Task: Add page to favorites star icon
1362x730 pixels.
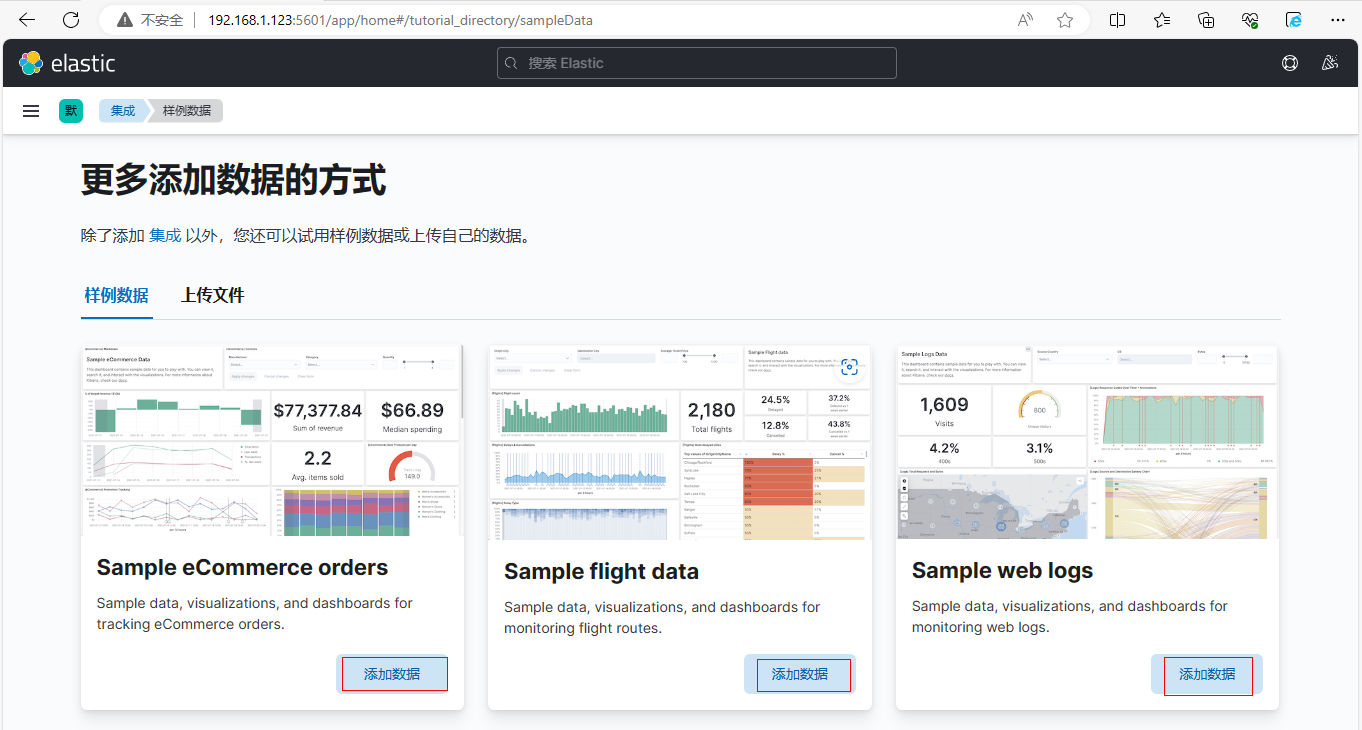Action: pos(1065,20)
